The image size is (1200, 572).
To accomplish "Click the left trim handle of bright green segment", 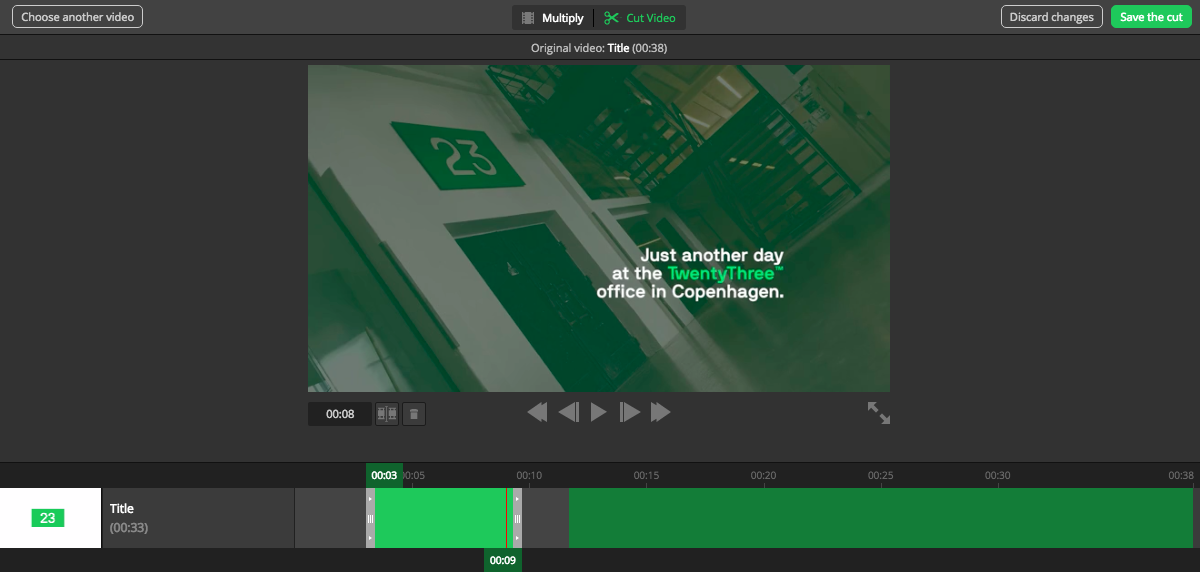I will (371, 518).
